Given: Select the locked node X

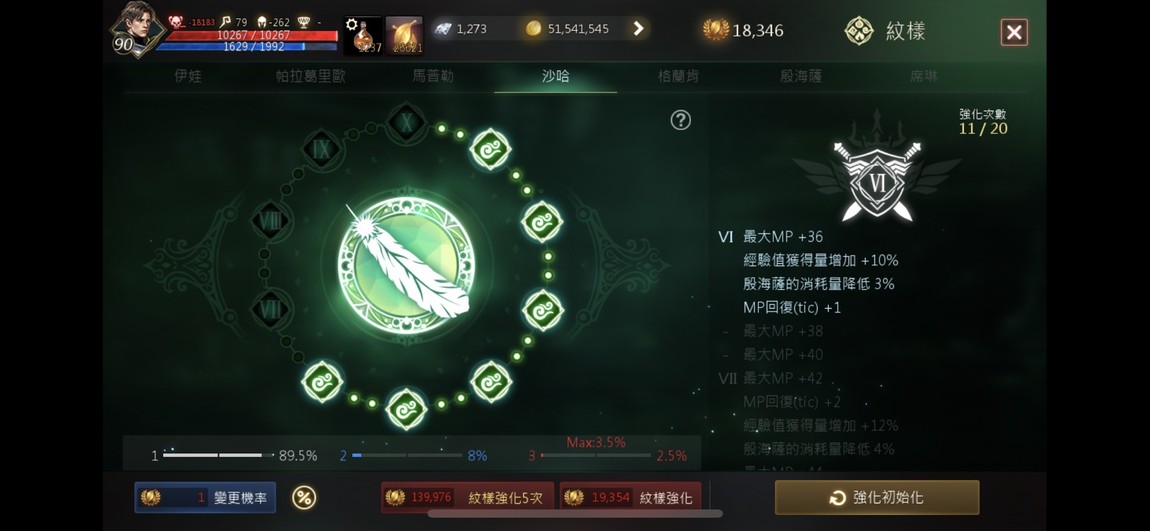Looking at the screenshot, I should (407, 122).
